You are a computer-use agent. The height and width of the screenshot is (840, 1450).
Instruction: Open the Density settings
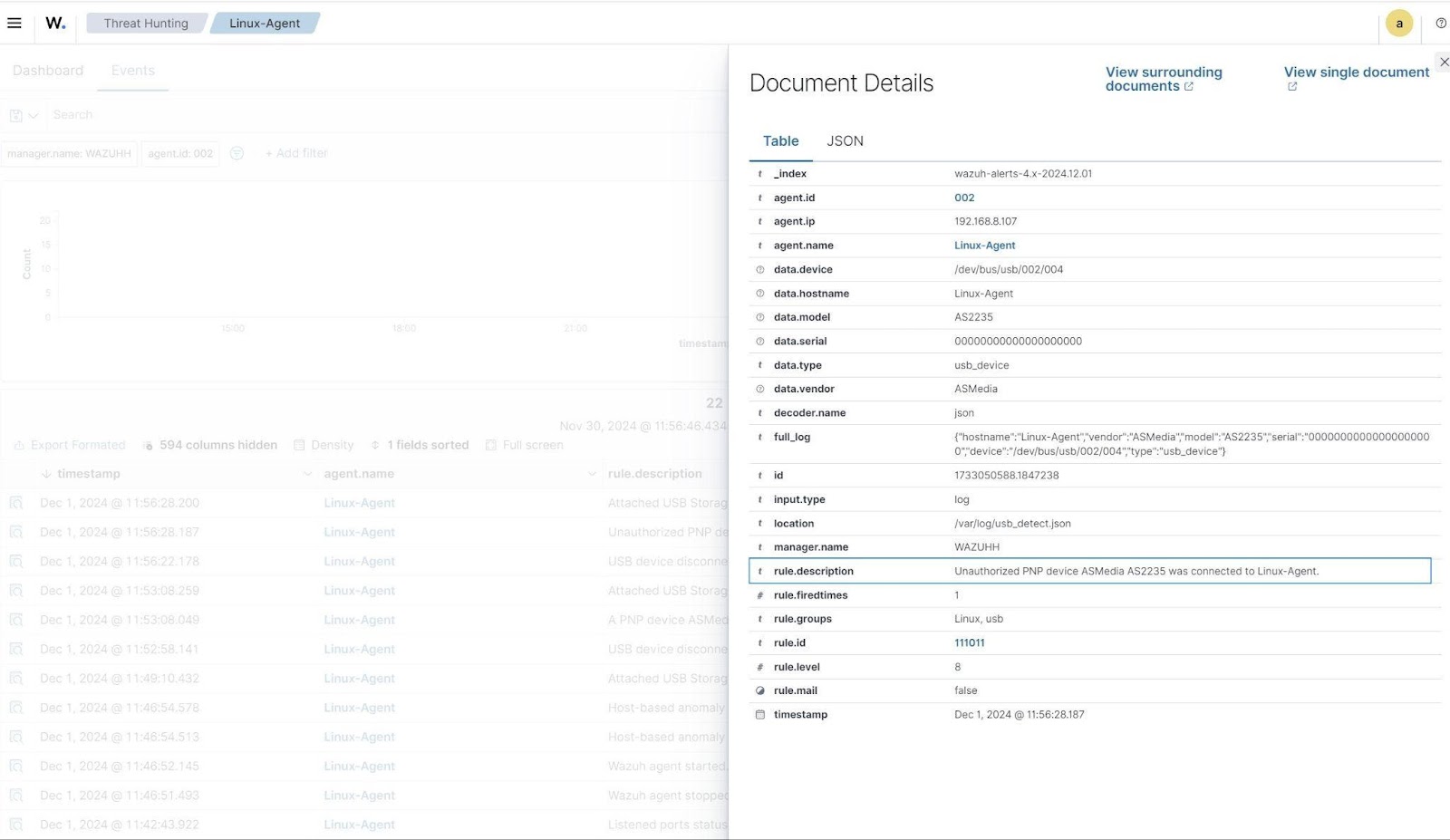324,445
